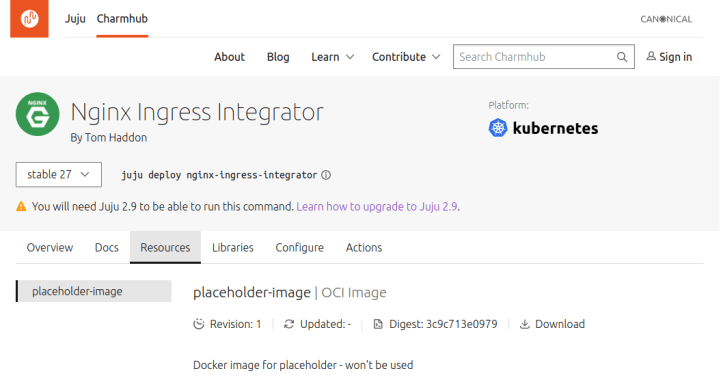720x382 pixels.
Task: Open the Docs tab
Action: coord(107,247)
